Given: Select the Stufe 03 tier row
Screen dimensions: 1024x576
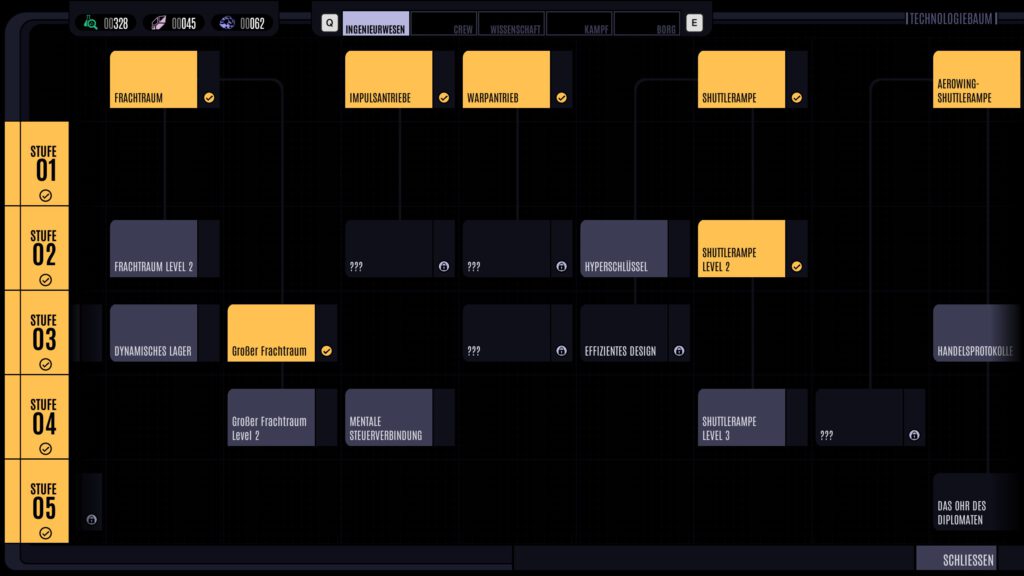Looking at the screenshot, I should click(45, 333).
